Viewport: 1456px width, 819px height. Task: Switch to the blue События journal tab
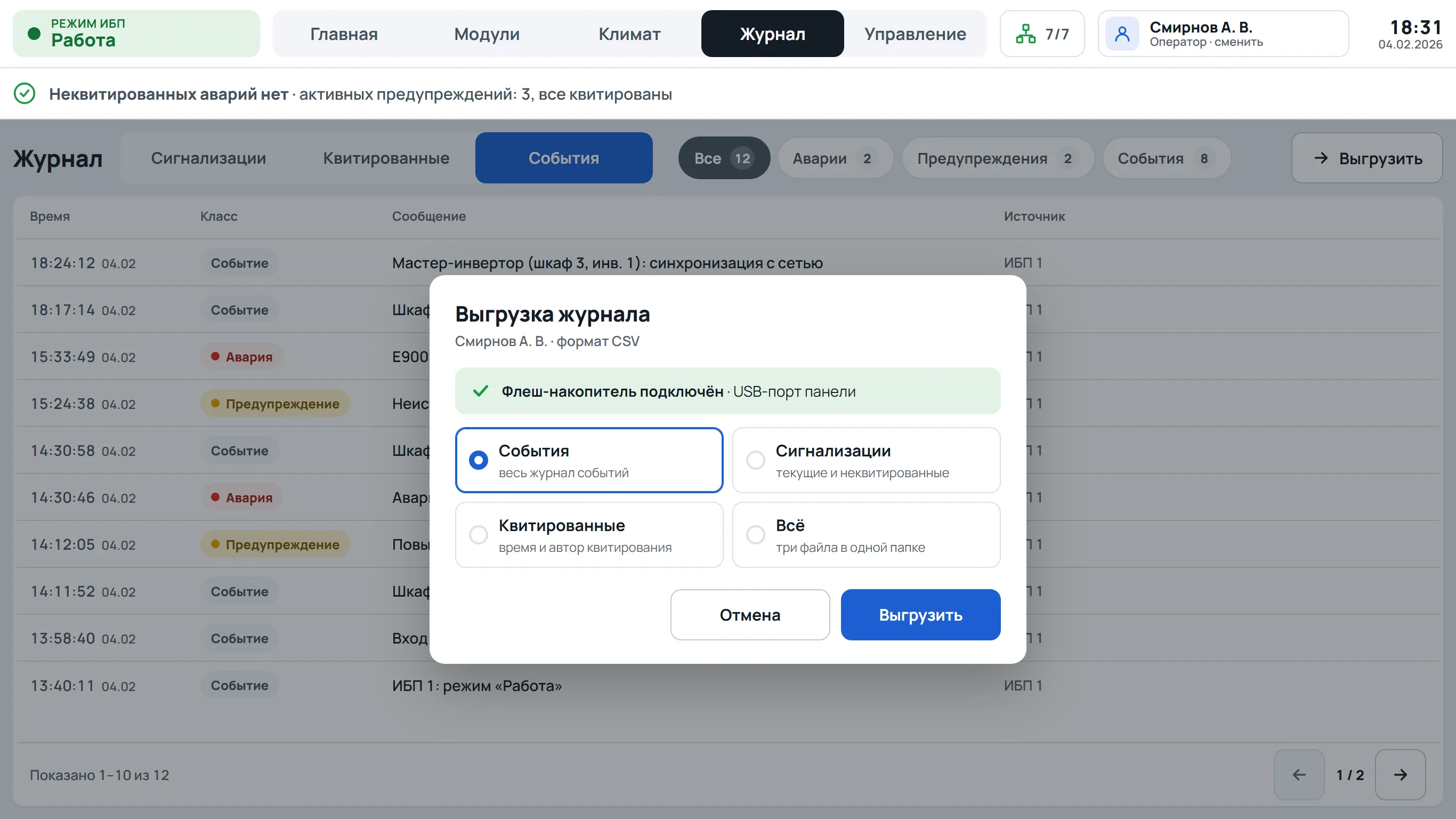pos(563,158)
